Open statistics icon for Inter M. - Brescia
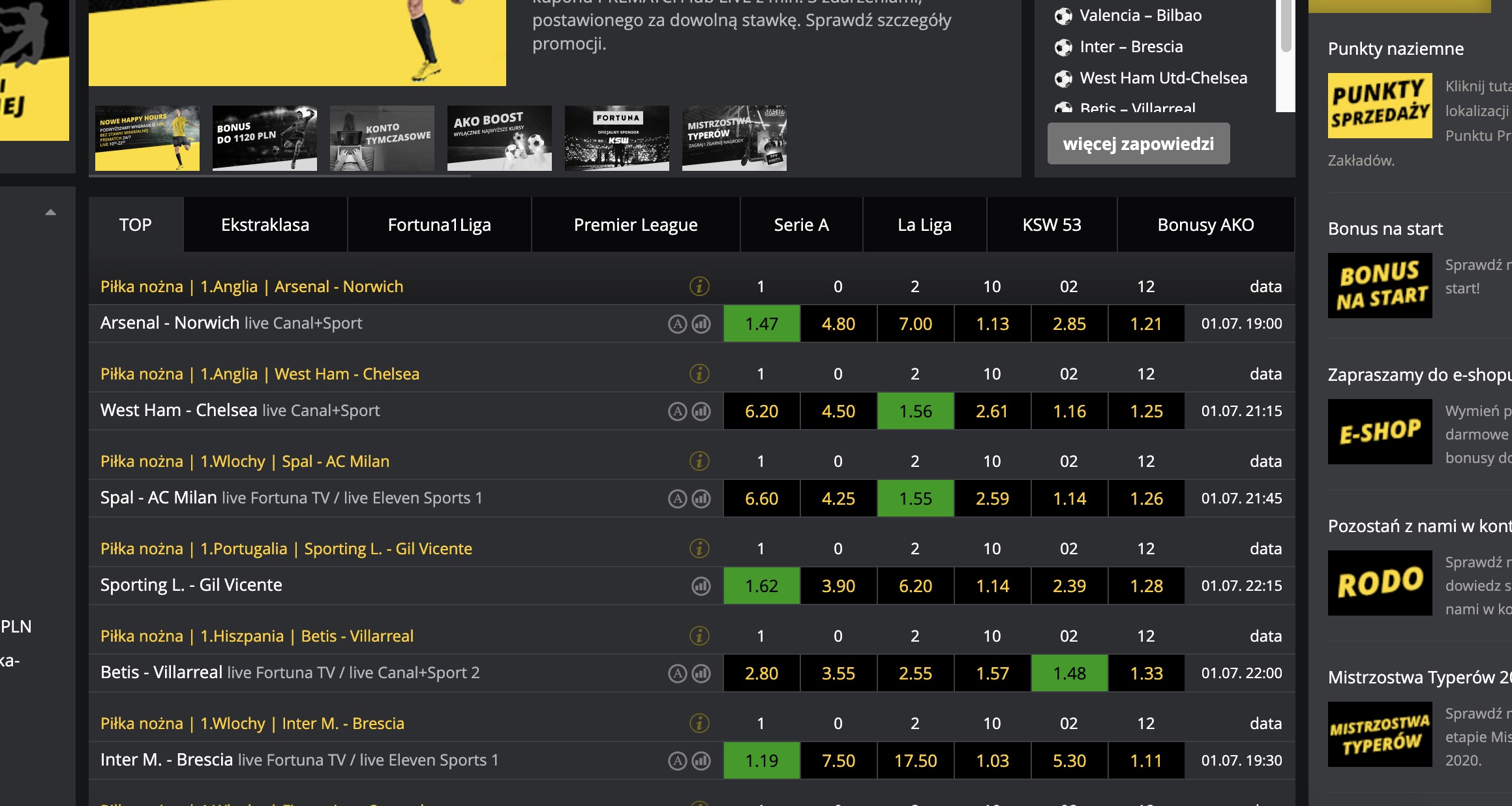The width and height of the screenshot is (1512, 806). 701,761
